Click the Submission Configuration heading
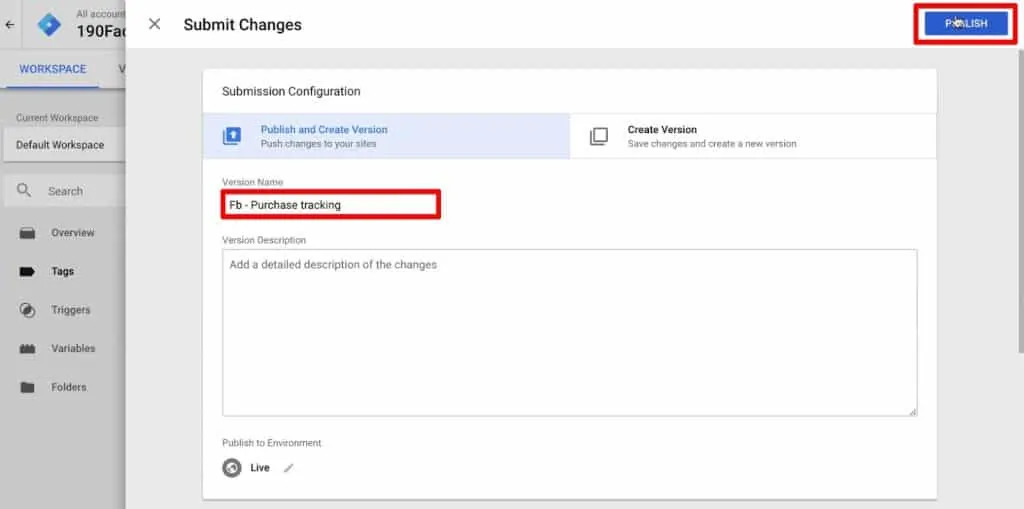 pyautogui.click(x=291, y=91)
